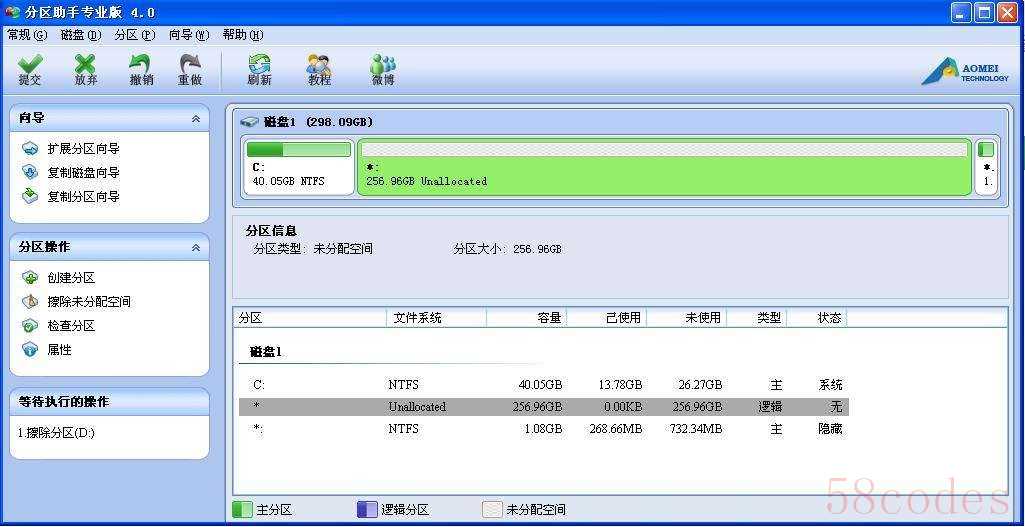
Task: Launch 扩展分区向导 from the sidebar
Action: click(83, 149)
